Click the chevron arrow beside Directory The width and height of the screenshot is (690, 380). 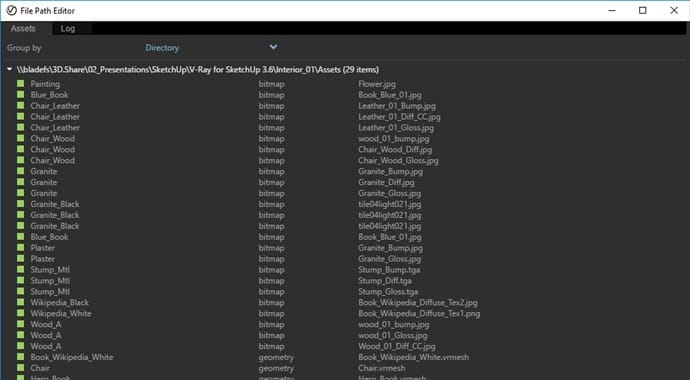(273, 47)
